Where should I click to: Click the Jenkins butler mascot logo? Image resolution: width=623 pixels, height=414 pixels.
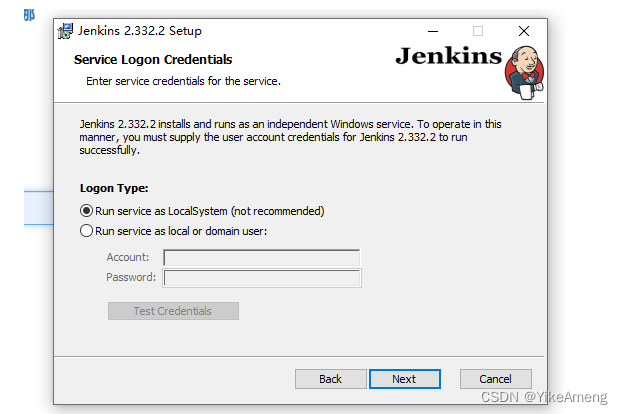[524, 72]
